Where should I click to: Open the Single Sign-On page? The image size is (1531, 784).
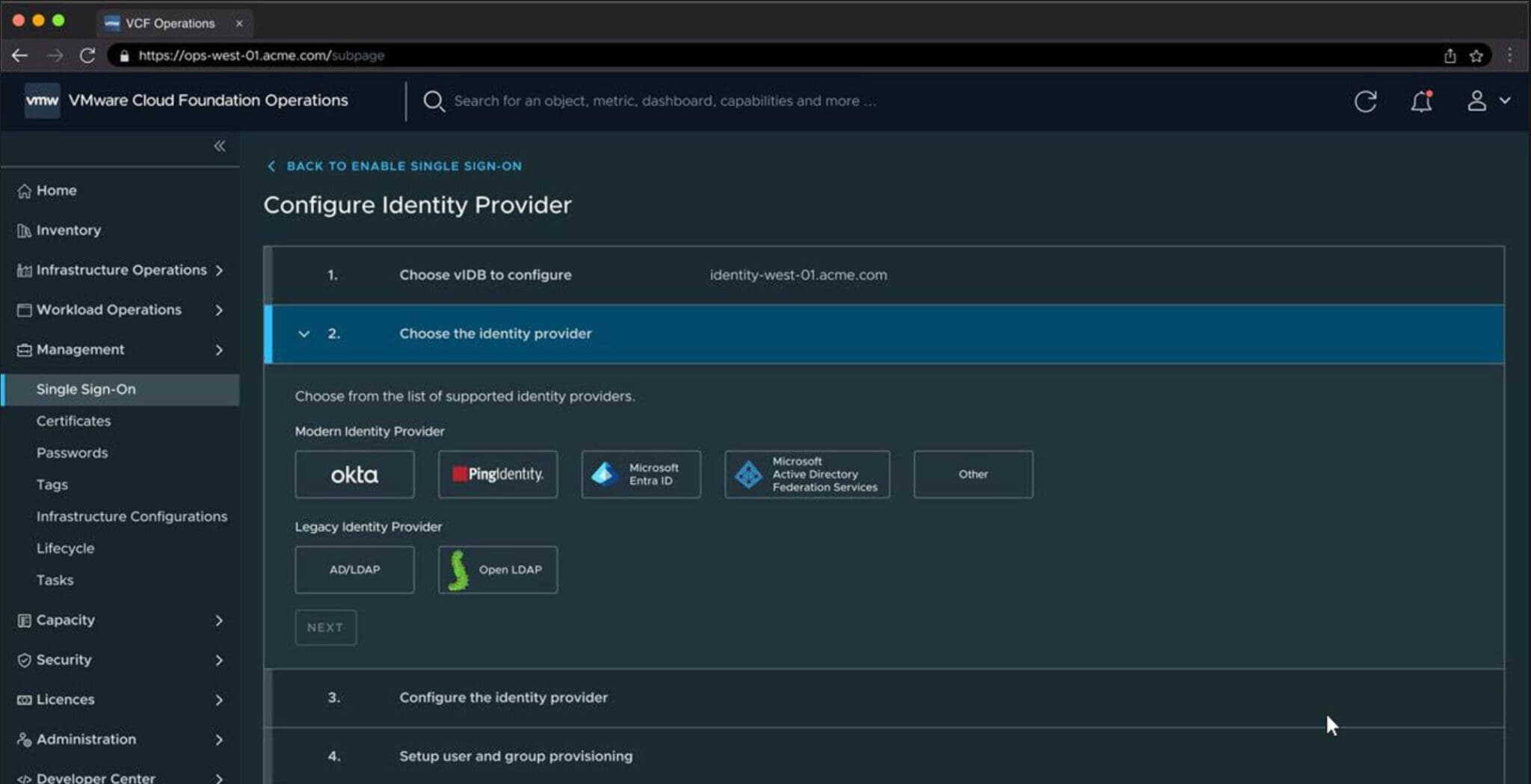[x=86, y=389]
